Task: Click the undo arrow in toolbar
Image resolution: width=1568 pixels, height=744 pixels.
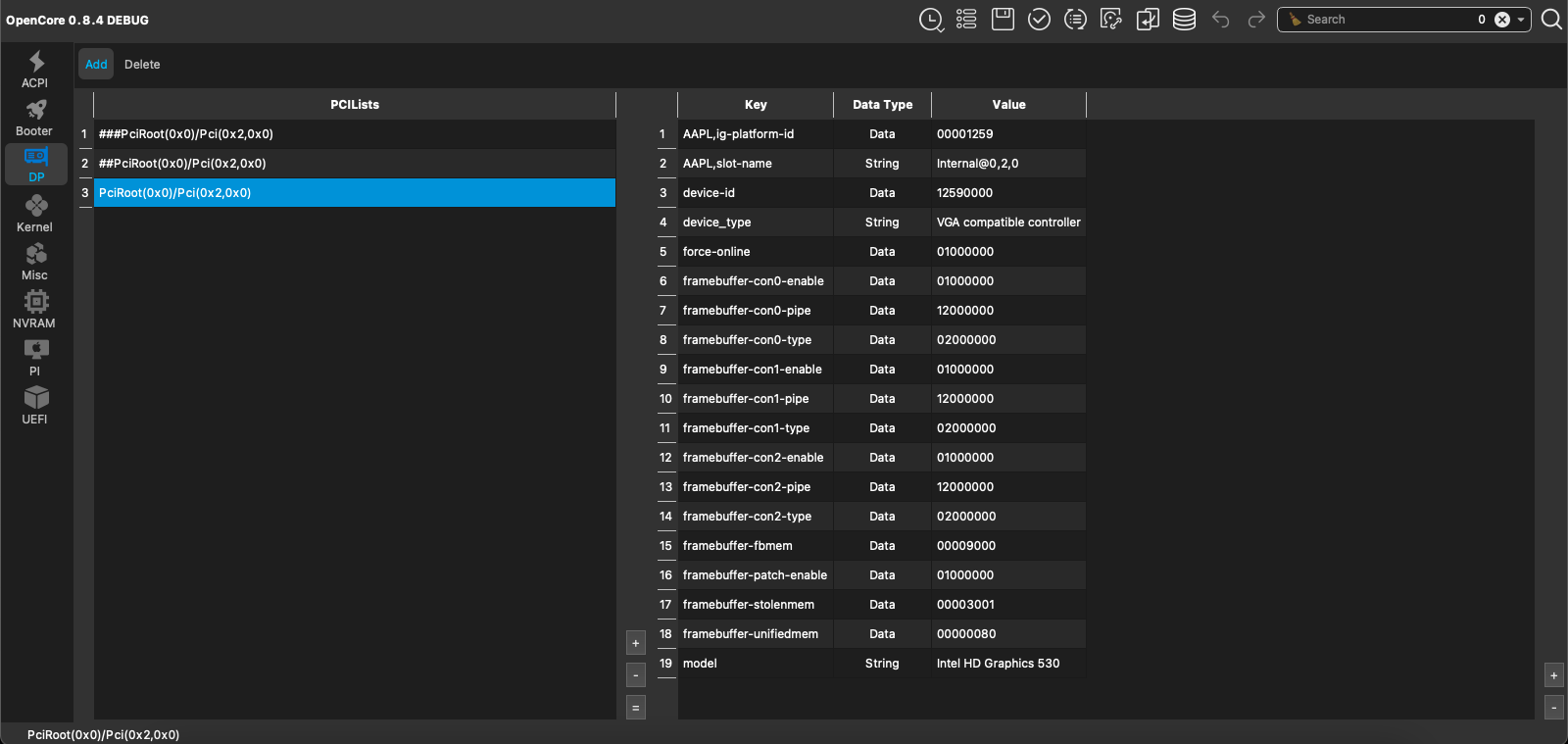Action: coord(1220,20)
